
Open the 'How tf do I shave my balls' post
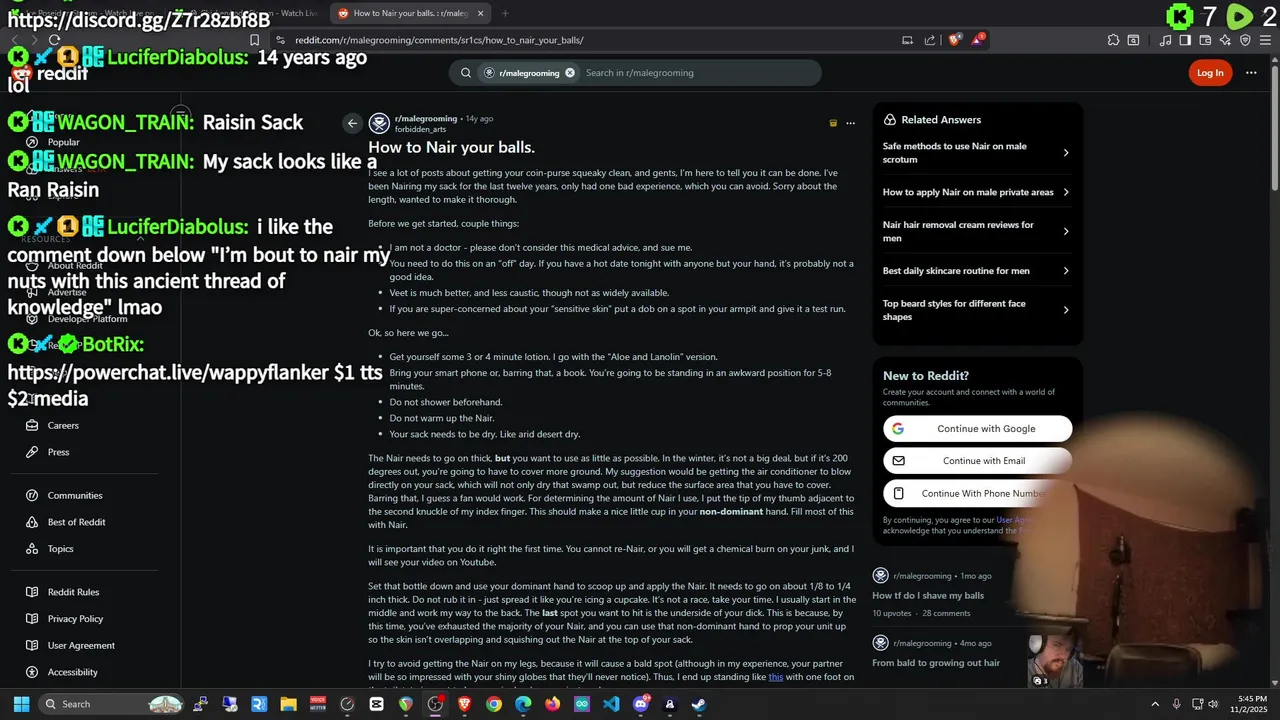point(928,595)
